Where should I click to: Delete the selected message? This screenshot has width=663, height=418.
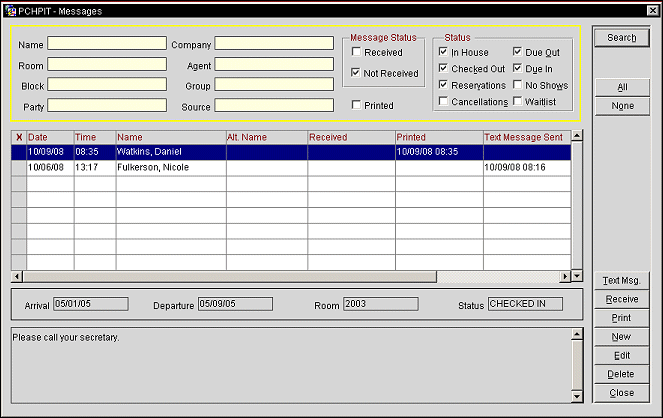(621, 374)
